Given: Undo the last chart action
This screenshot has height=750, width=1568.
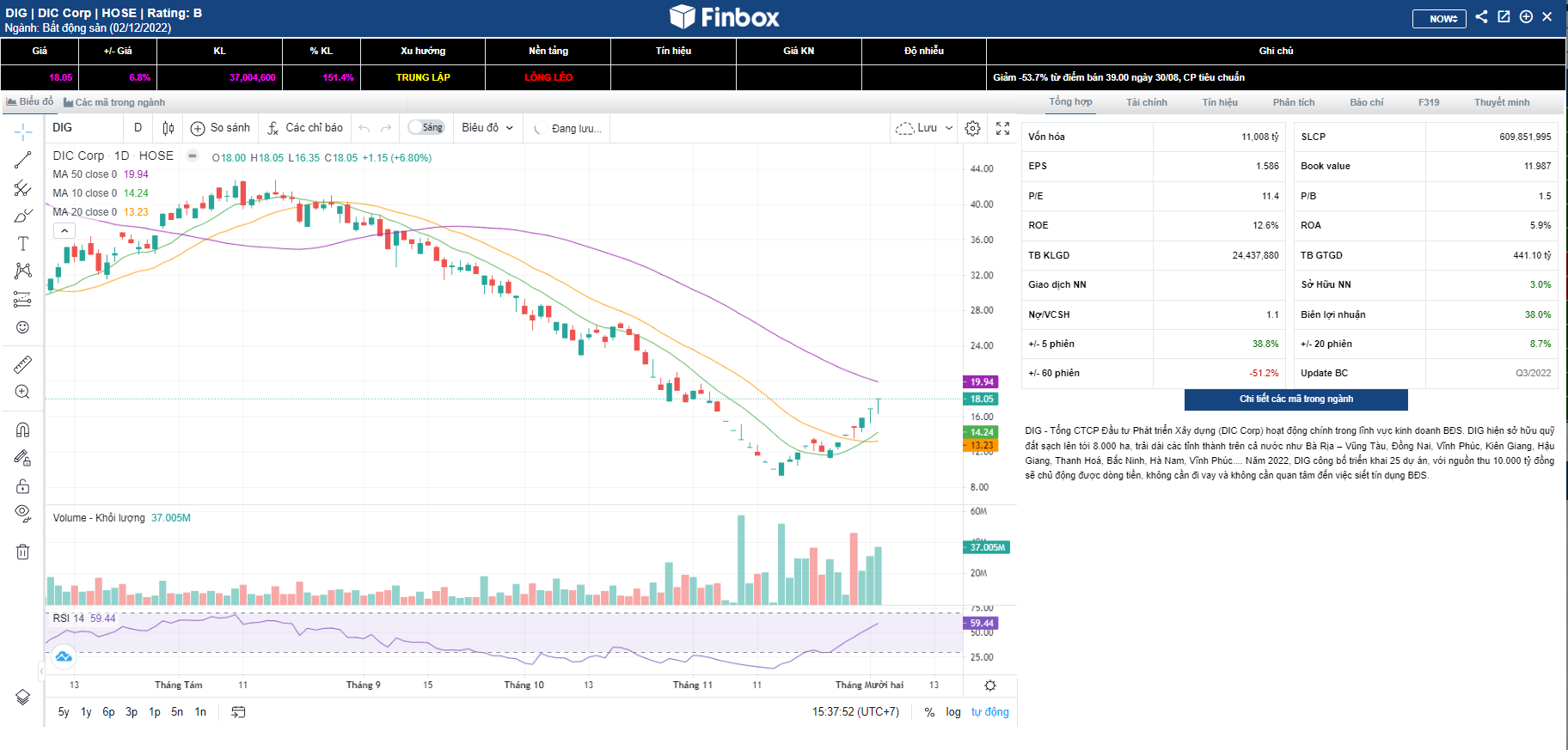Looking at the screenshot, I should [x=364, y=128].
